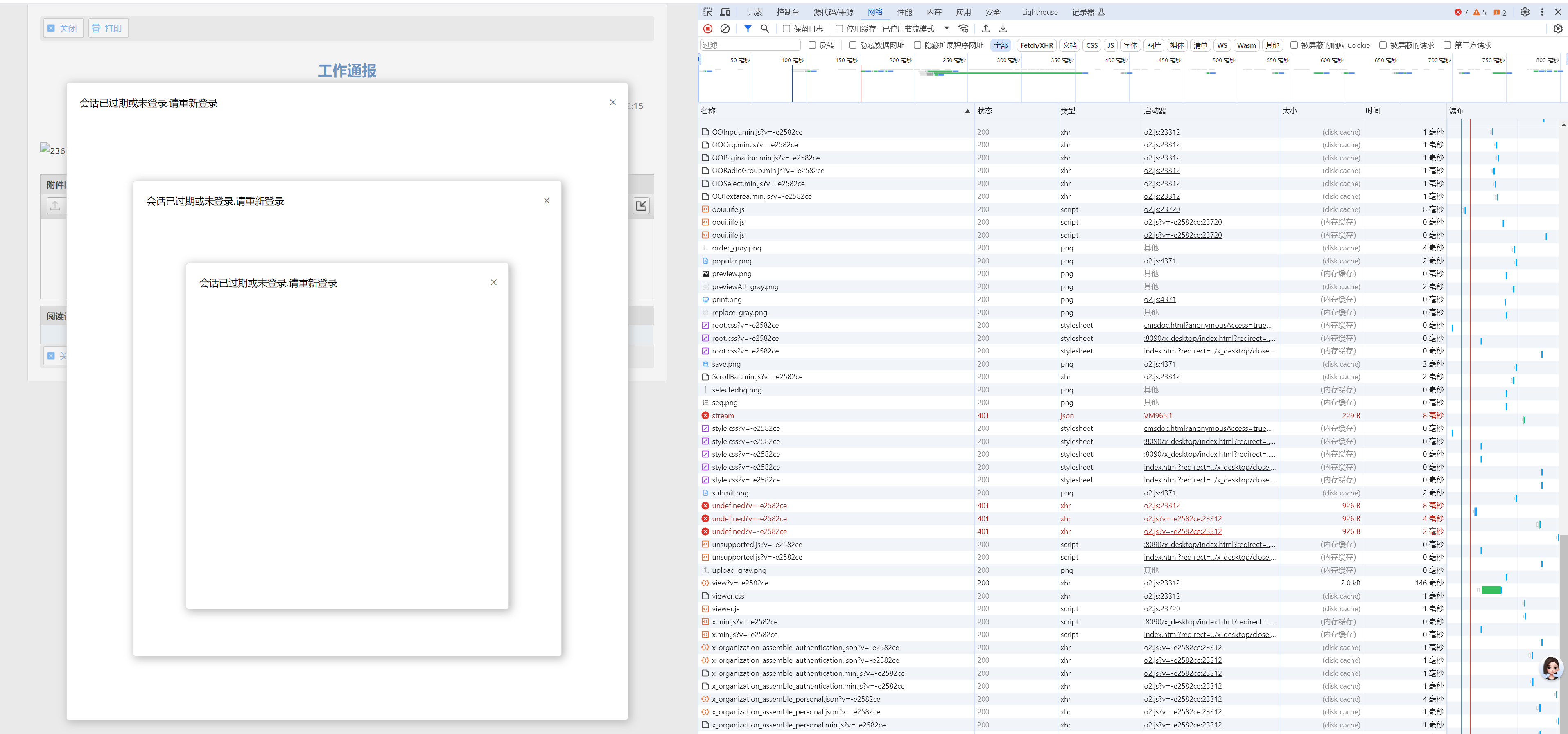1568x734 pixels.
Task: Open network search magnifier
Action: coord(765,29)
